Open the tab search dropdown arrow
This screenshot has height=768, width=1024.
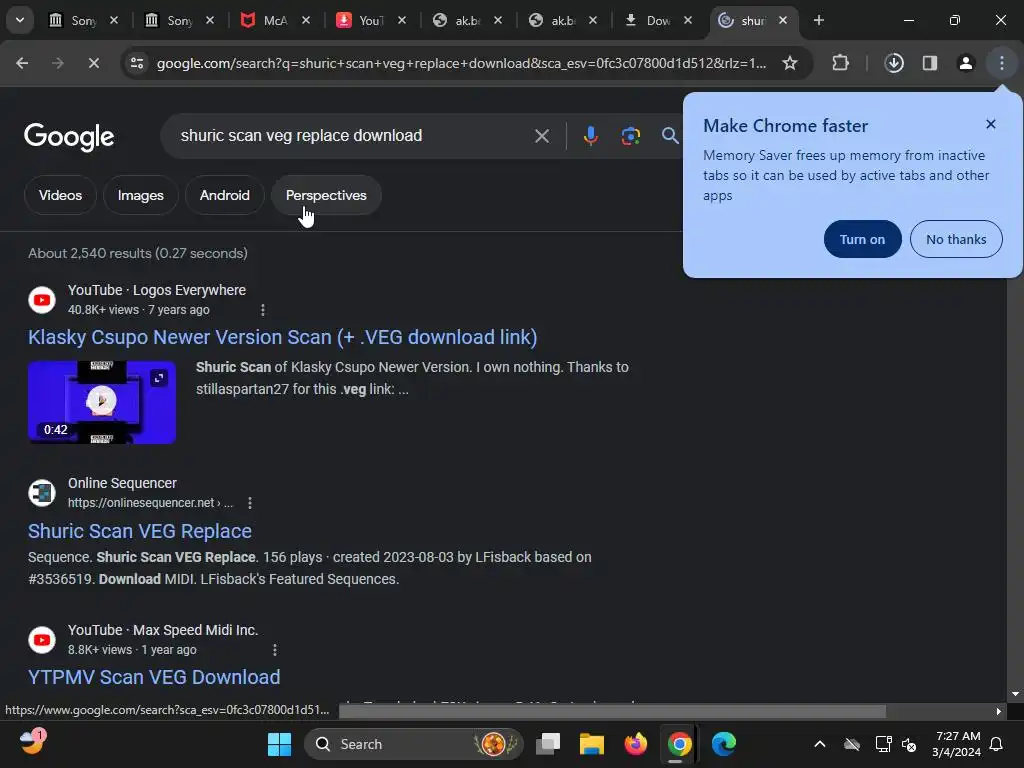(20, 20)
